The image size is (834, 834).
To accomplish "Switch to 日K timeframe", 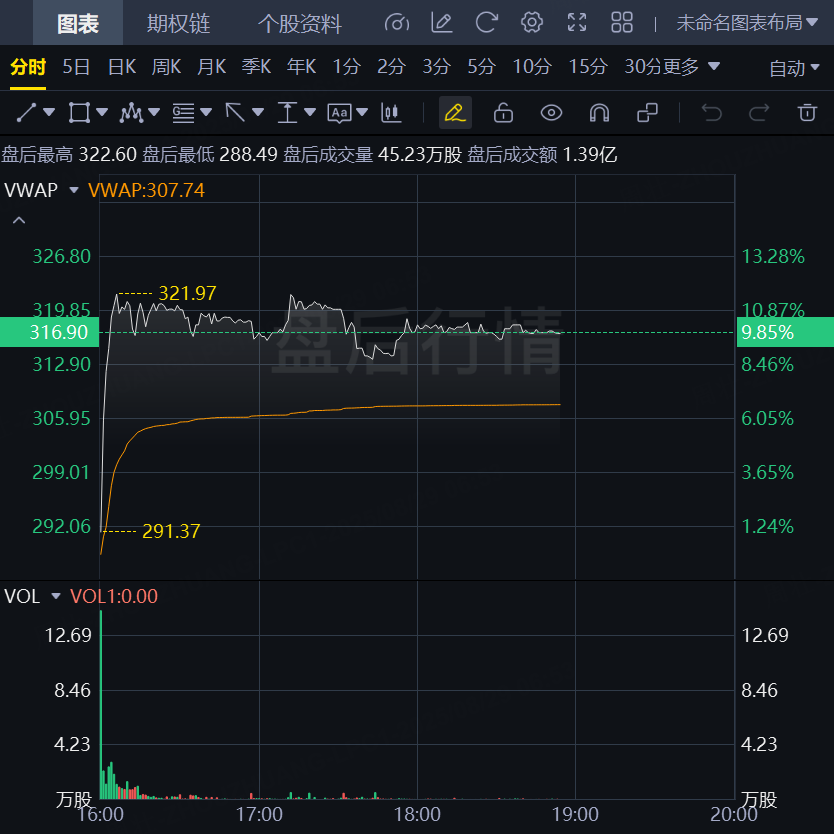I will coord(122,67).
